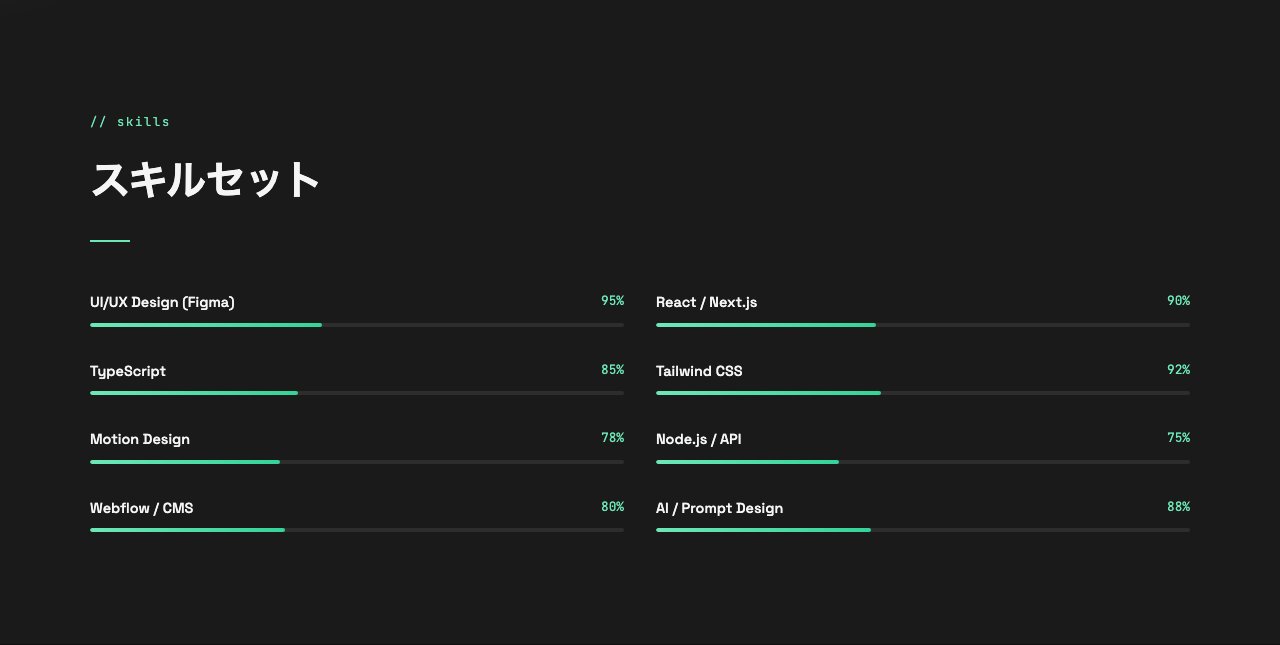The height and width of the screenshot is (645, 1280).
Task: Click the Node.js / API progress bar
Action: (x=922, y=462)
